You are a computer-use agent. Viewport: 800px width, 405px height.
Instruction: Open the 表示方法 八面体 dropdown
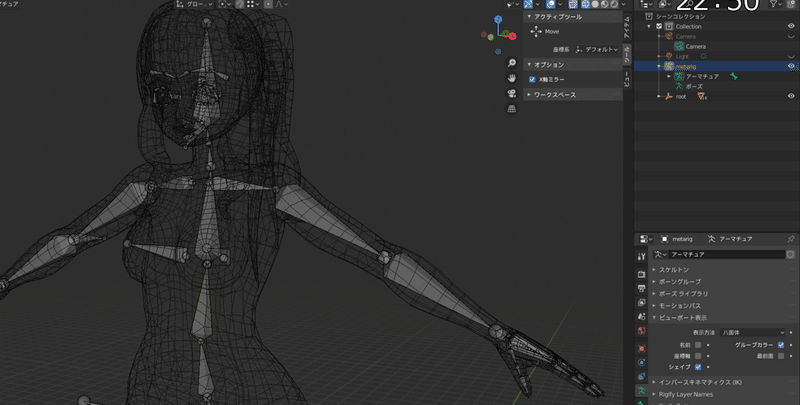point(753,333)
